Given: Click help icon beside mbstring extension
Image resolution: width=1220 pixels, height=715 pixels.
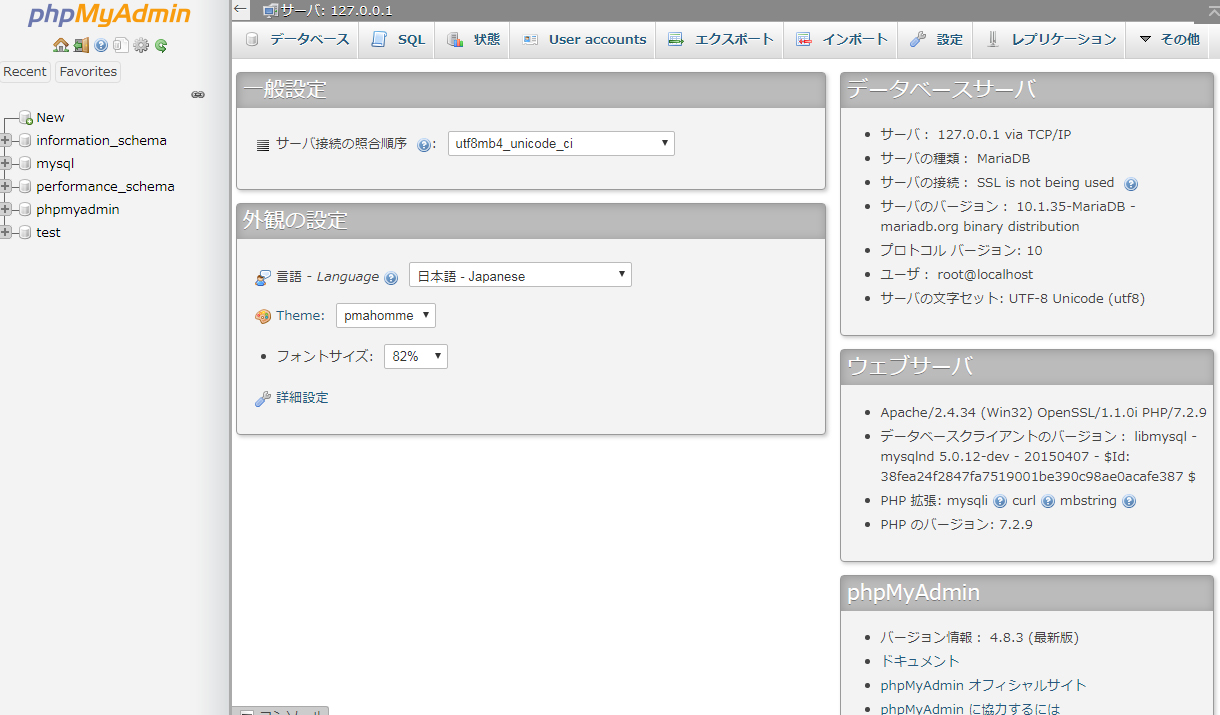Looking at the screenshot, I should pos(1129,502).
